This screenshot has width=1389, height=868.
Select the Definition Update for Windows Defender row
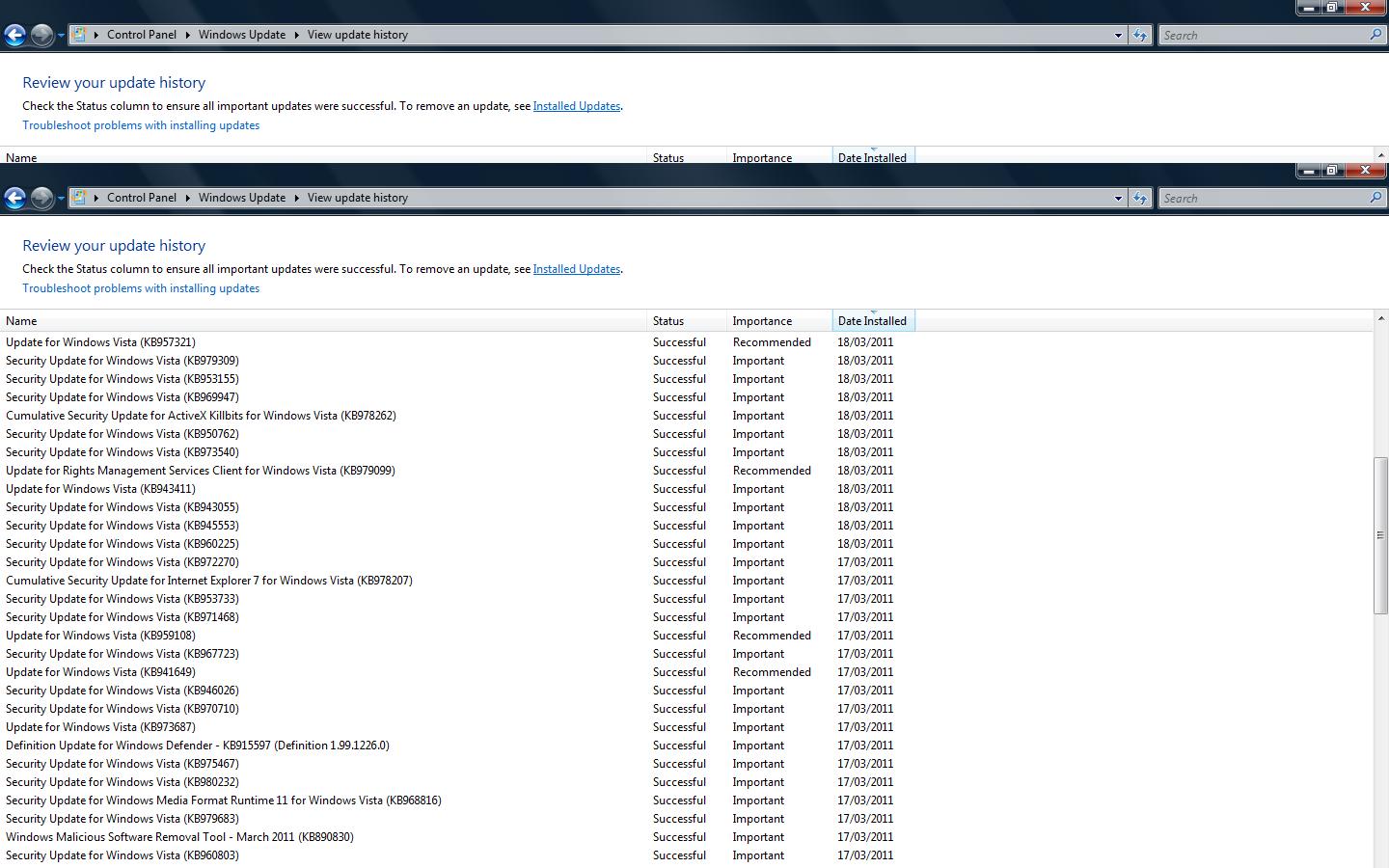pos(686,746)
